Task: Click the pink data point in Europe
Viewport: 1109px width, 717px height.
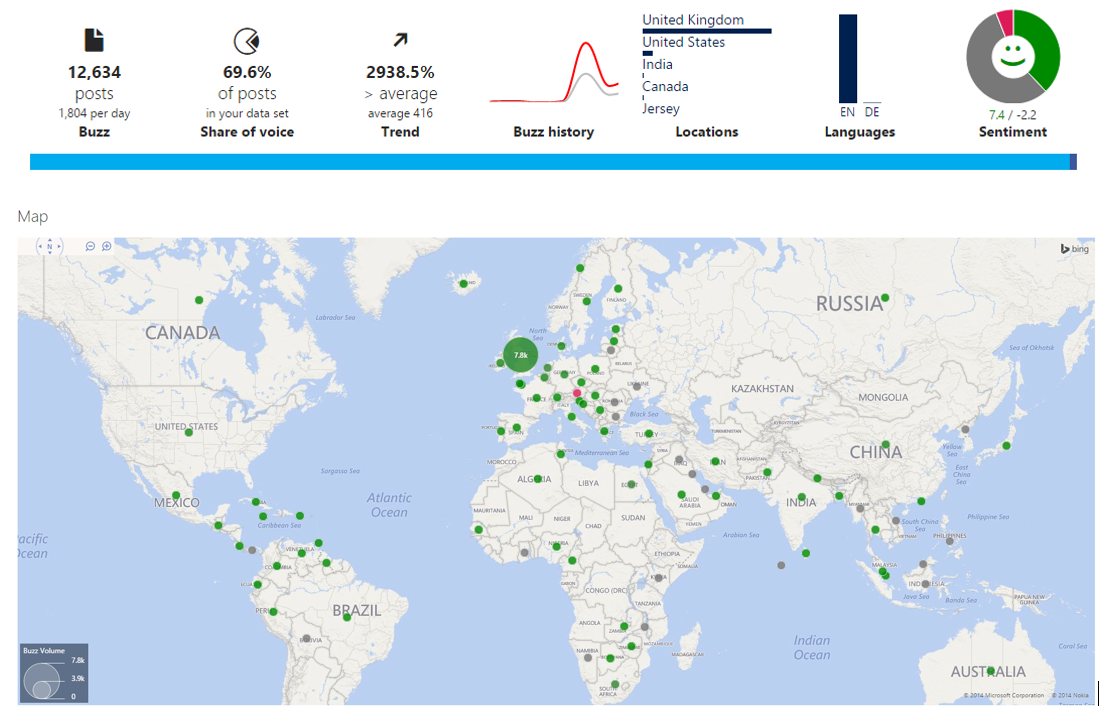Action: (577, 393)
